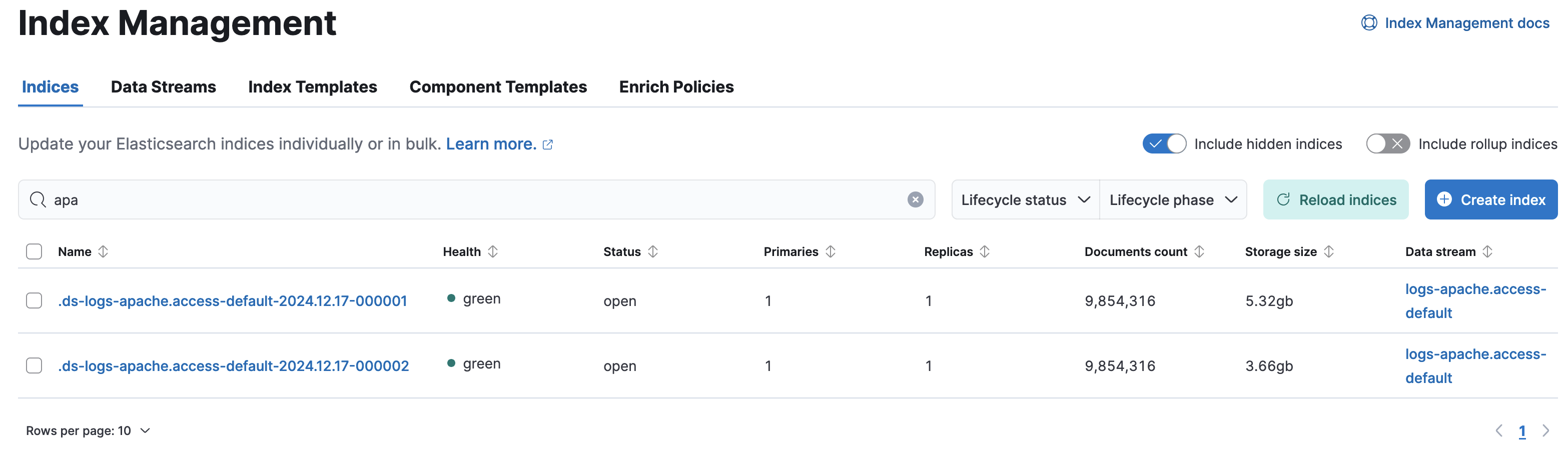
Task: Click the Create index button
Action: pos(1490,199)
